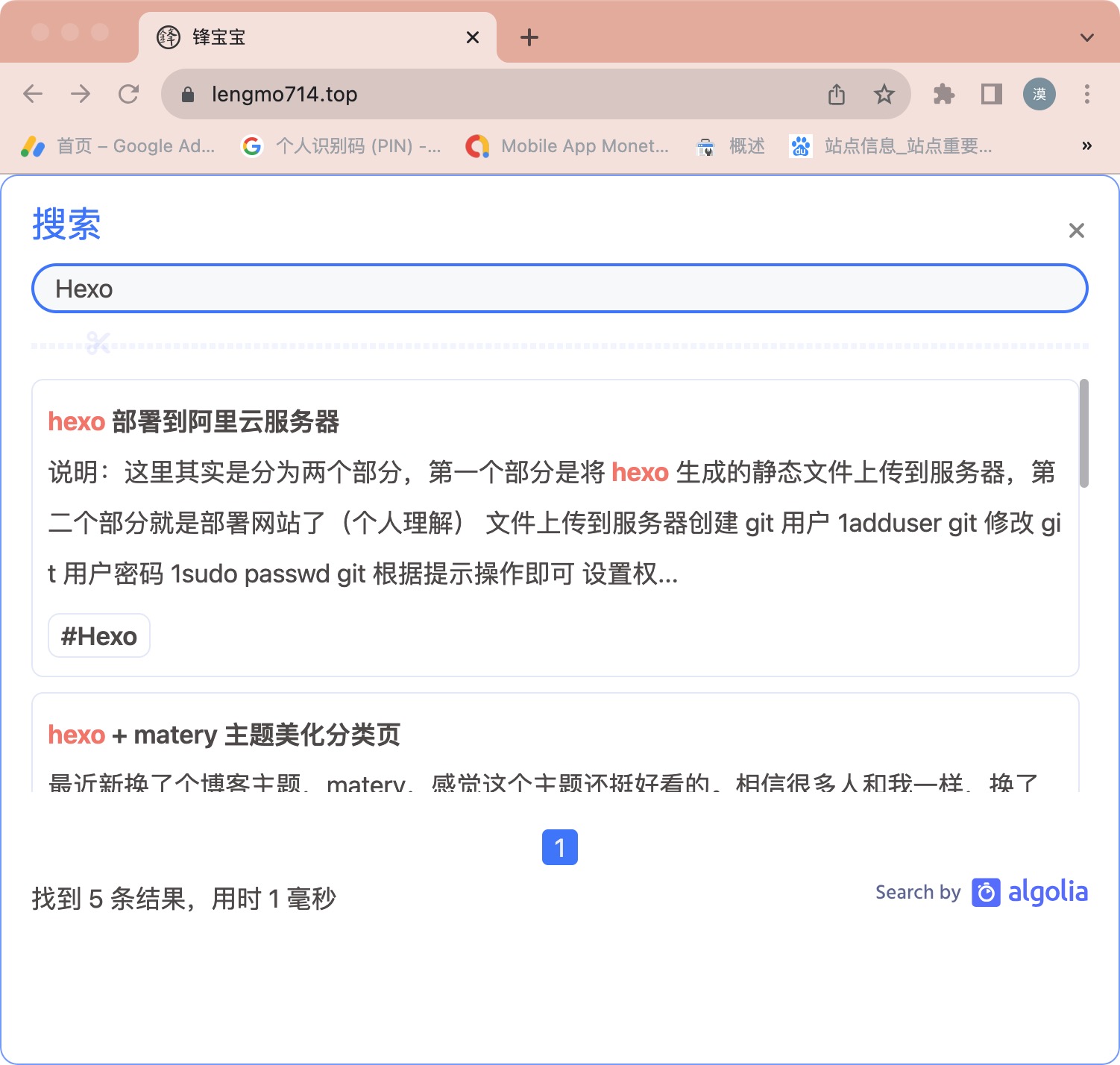
Task: Click the Hexo search input field
Action: tap(559, 288)
